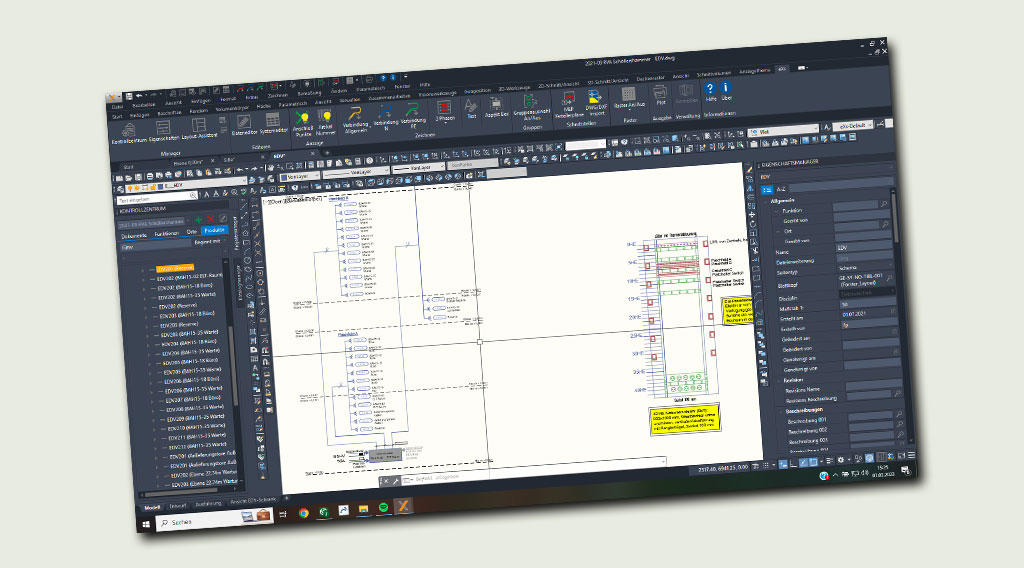
Task: Switch to the Produkte tab in Kontrollzentrum
Action: point(216,230)
